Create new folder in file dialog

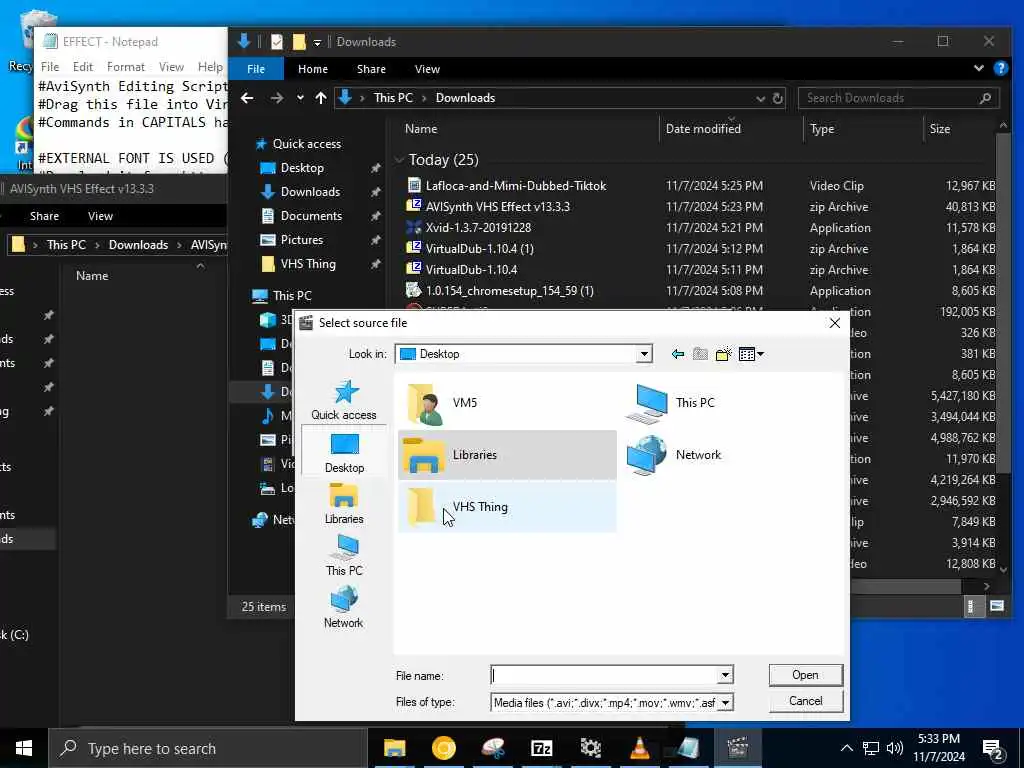tap(723, 354)
